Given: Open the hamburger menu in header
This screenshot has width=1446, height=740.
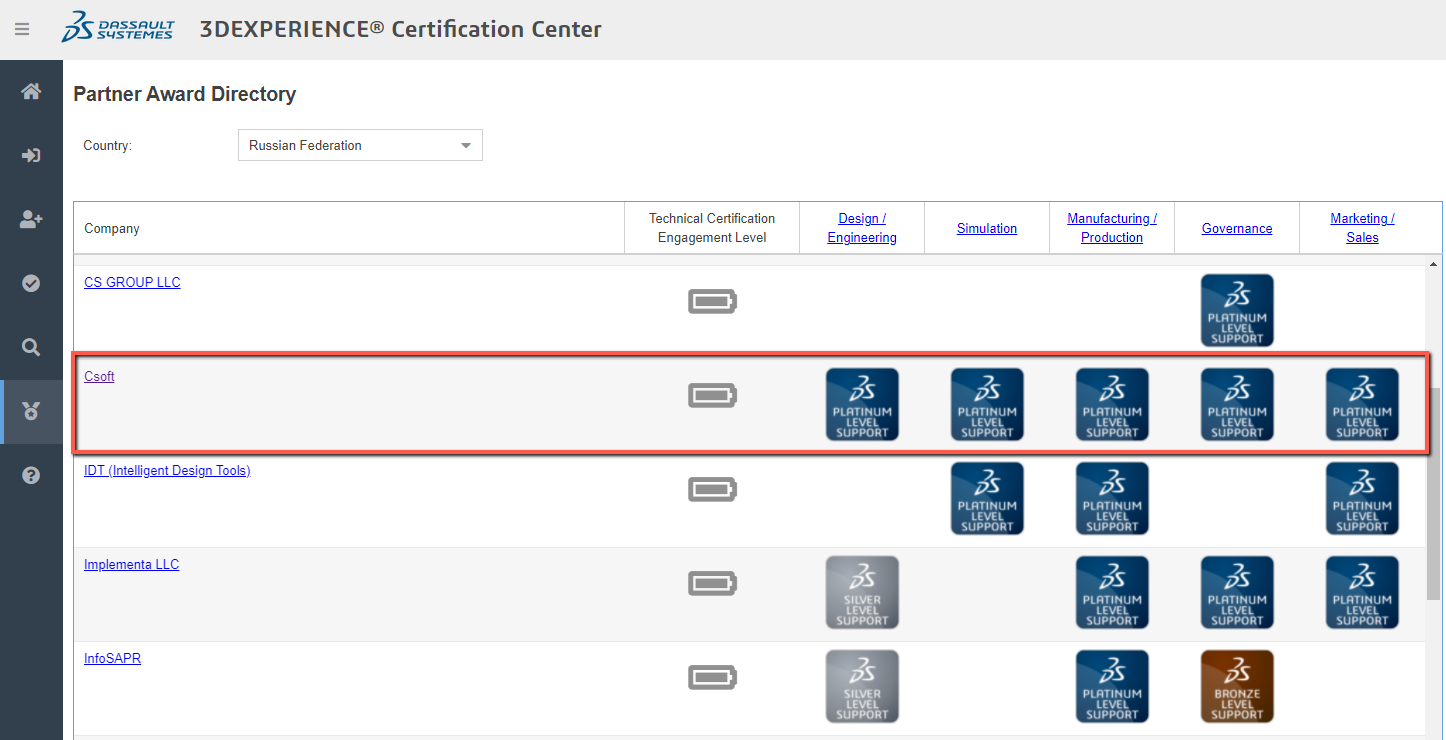Looking at the screenshot, I should pyautogui.click(x=22, y=29).
